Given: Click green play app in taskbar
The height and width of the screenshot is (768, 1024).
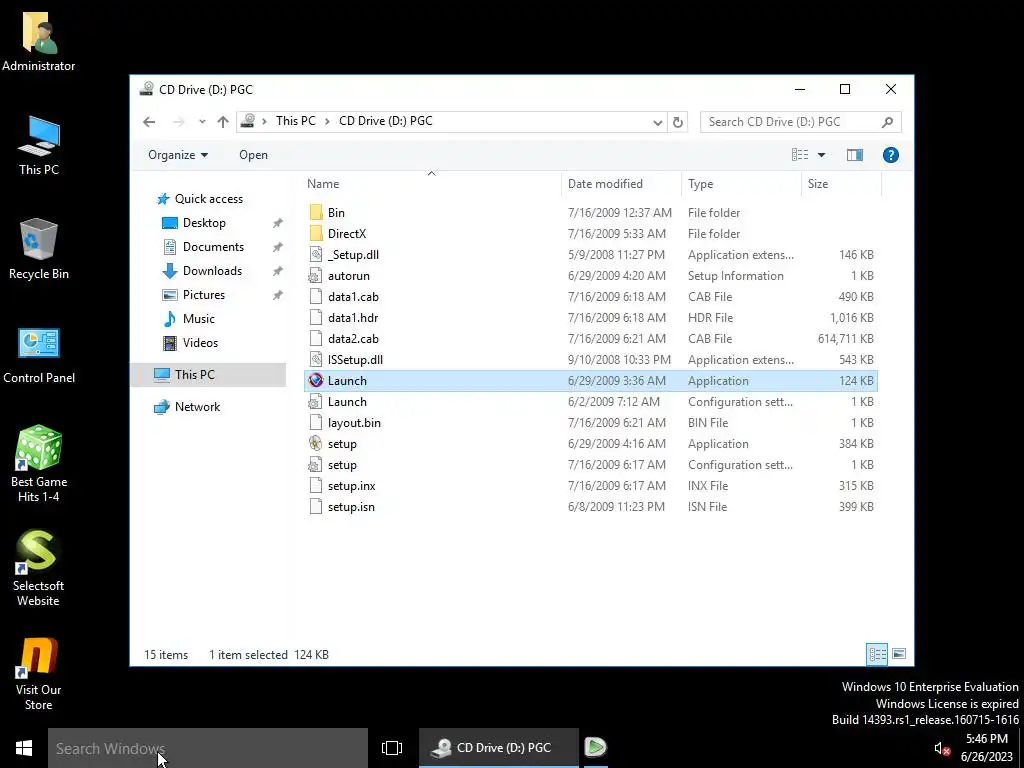Looking at the screenshot, I should pos(595,747).
